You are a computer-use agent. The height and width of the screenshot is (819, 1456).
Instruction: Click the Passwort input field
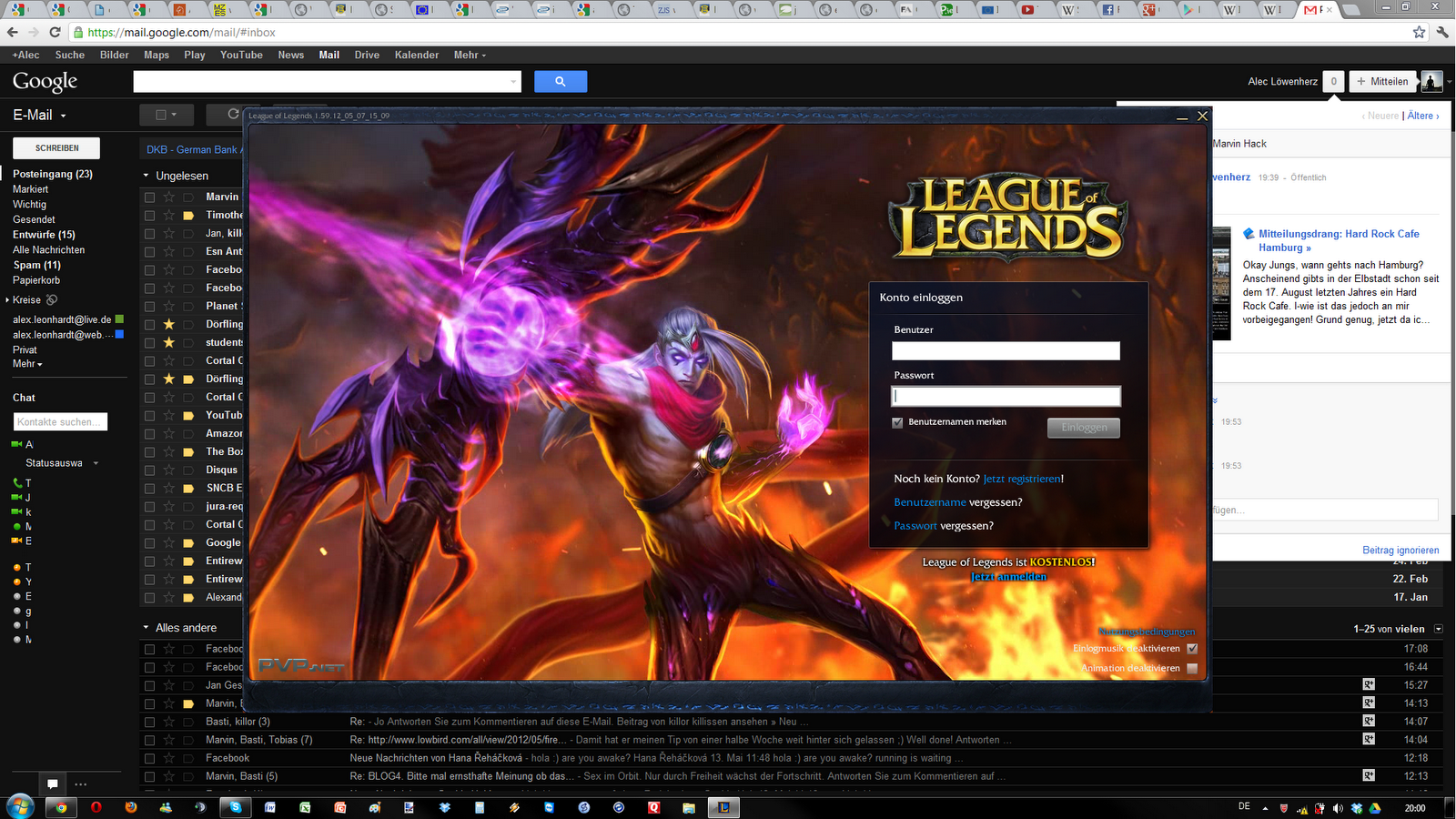click(x=1006, y=396)
